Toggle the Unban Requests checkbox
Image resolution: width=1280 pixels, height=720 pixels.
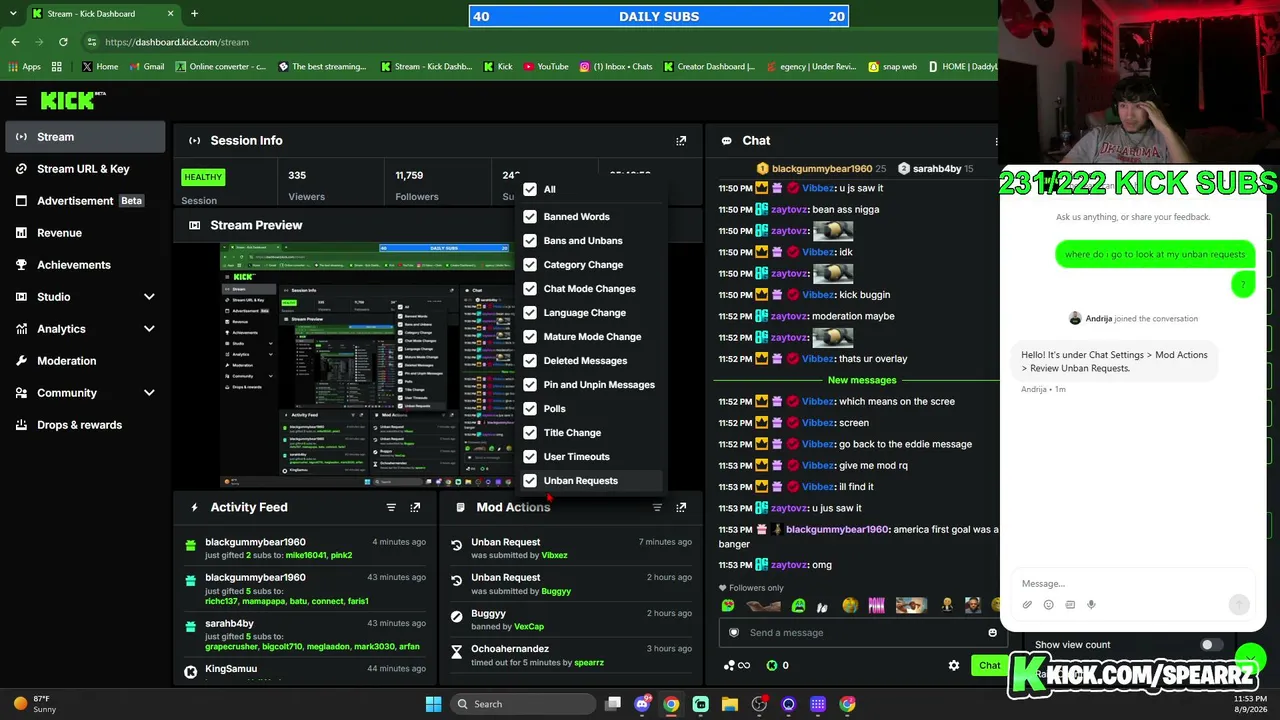[x=530, y=481]
